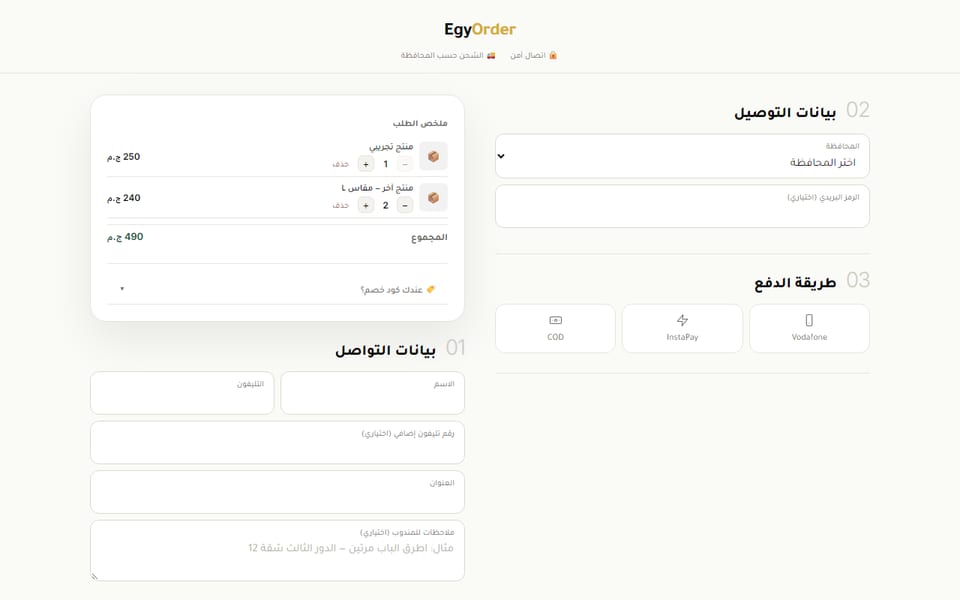The height and width of the screenshot is (600, 960).
Task: Open the المحافظة governorate dropdown
Action: (x=682, y=156)
